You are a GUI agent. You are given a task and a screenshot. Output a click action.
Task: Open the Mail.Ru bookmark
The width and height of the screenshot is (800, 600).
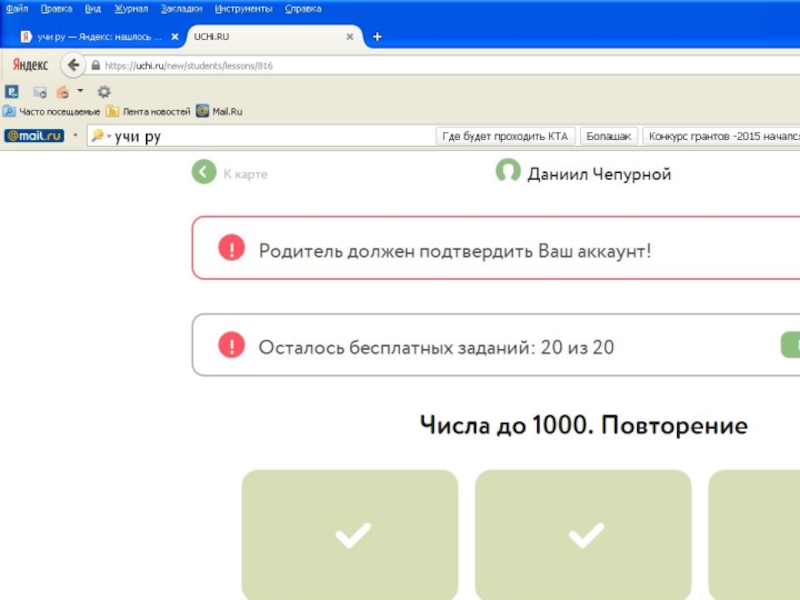(x=219, y=111)
